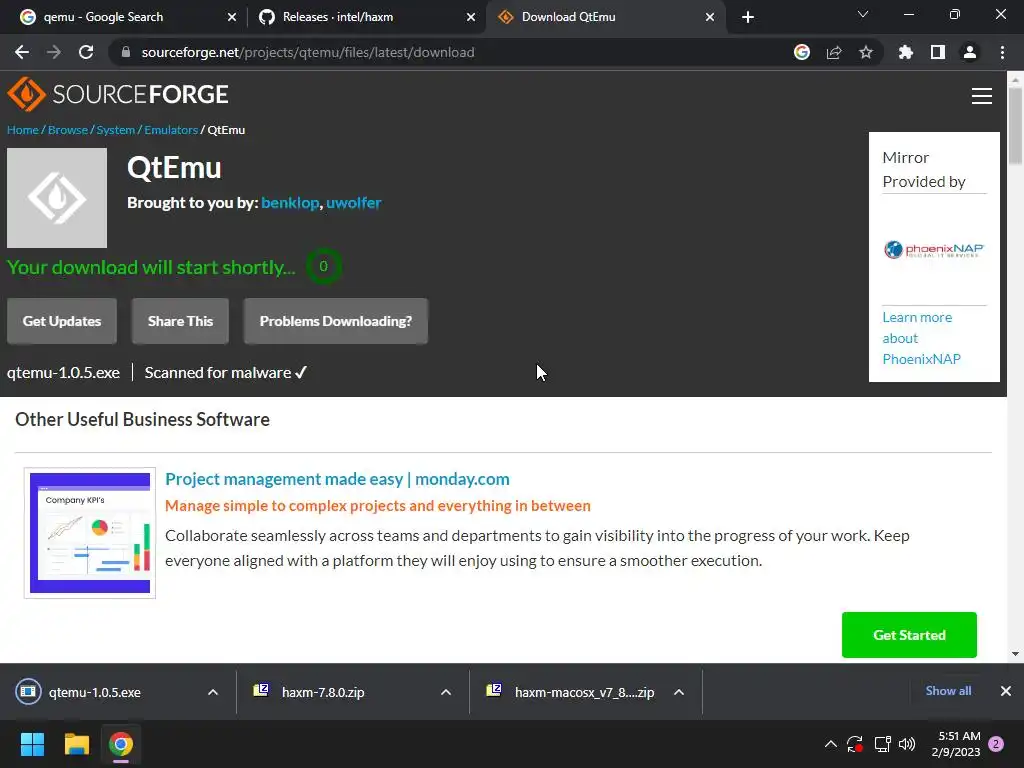Screen dimensions: 1024x768
Task: Show hidden system tray icons
Action: pos(831,744)
